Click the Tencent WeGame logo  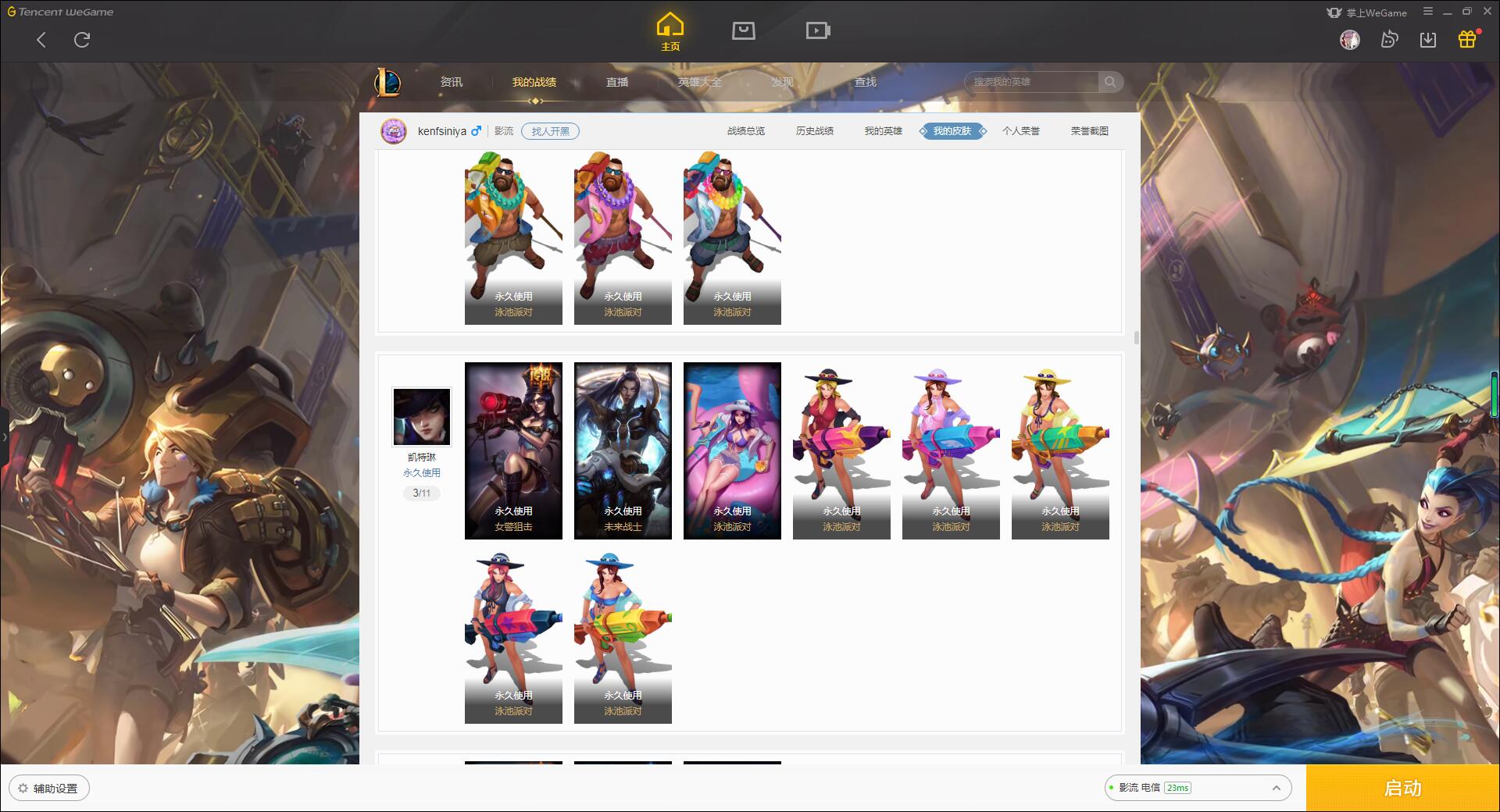click(x=61, y=12)
